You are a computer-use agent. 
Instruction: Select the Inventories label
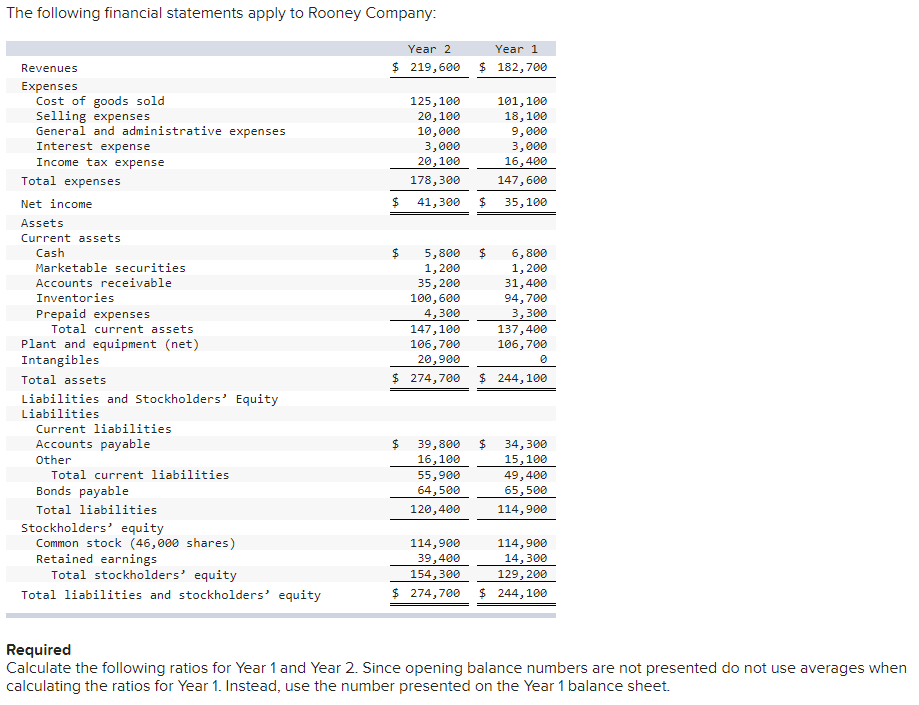pos(75,298)
